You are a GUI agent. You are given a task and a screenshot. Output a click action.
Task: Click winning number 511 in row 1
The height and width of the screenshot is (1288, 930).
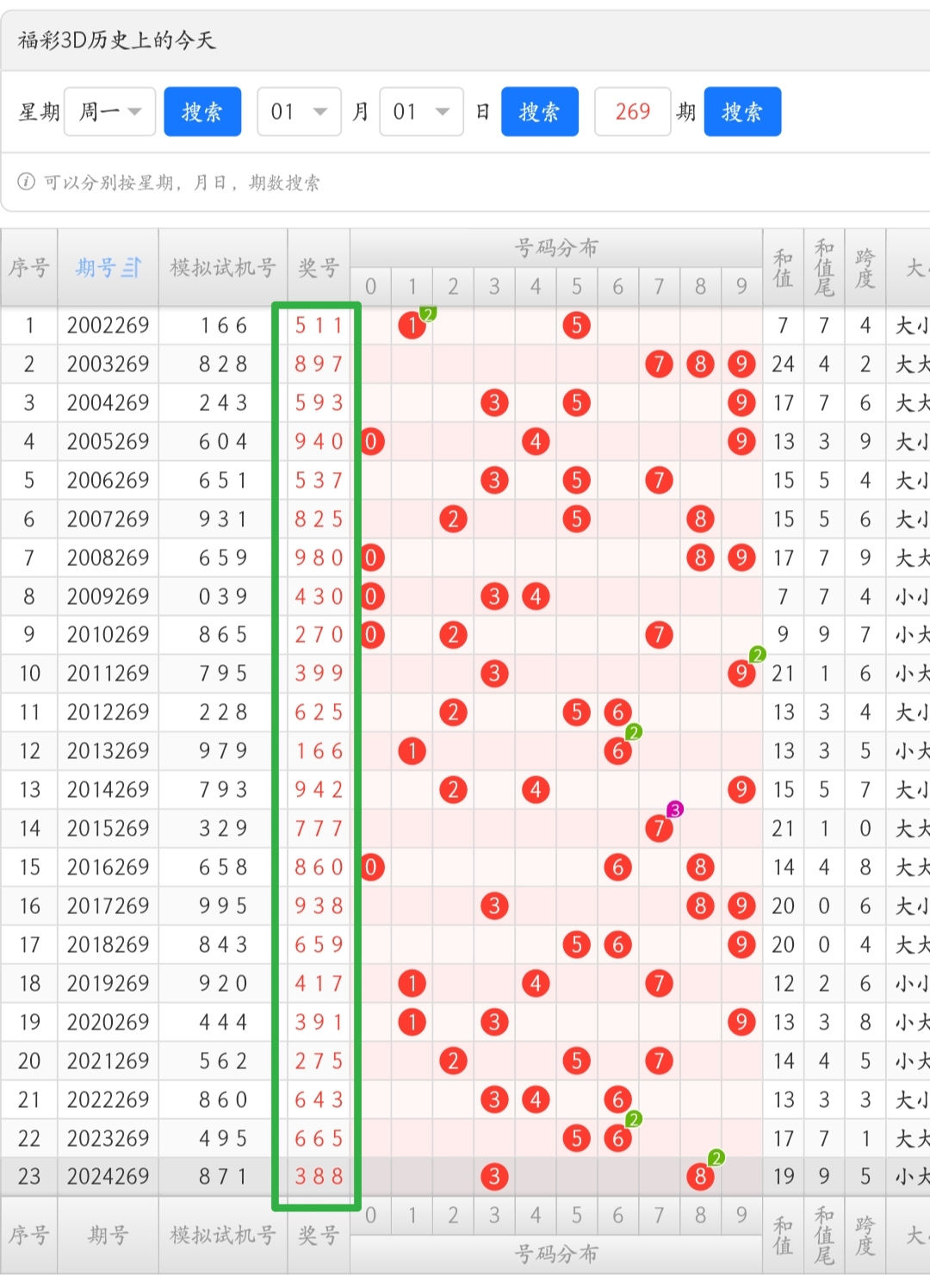319,326
